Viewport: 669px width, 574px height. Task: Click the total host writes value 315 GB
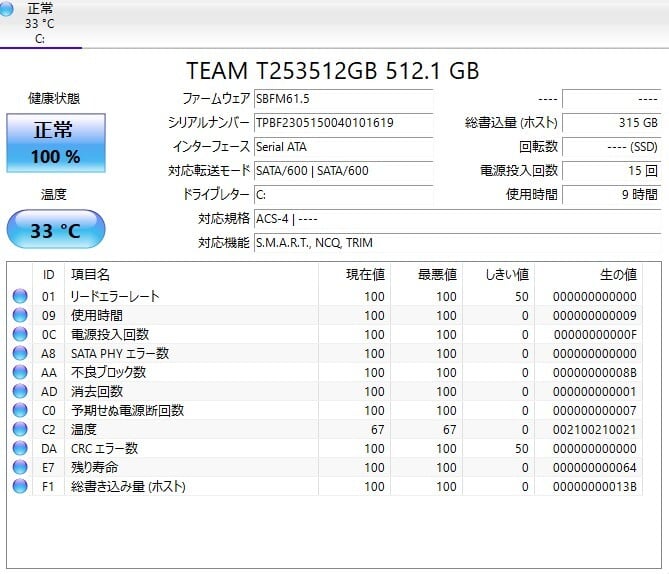coord(612,123)
